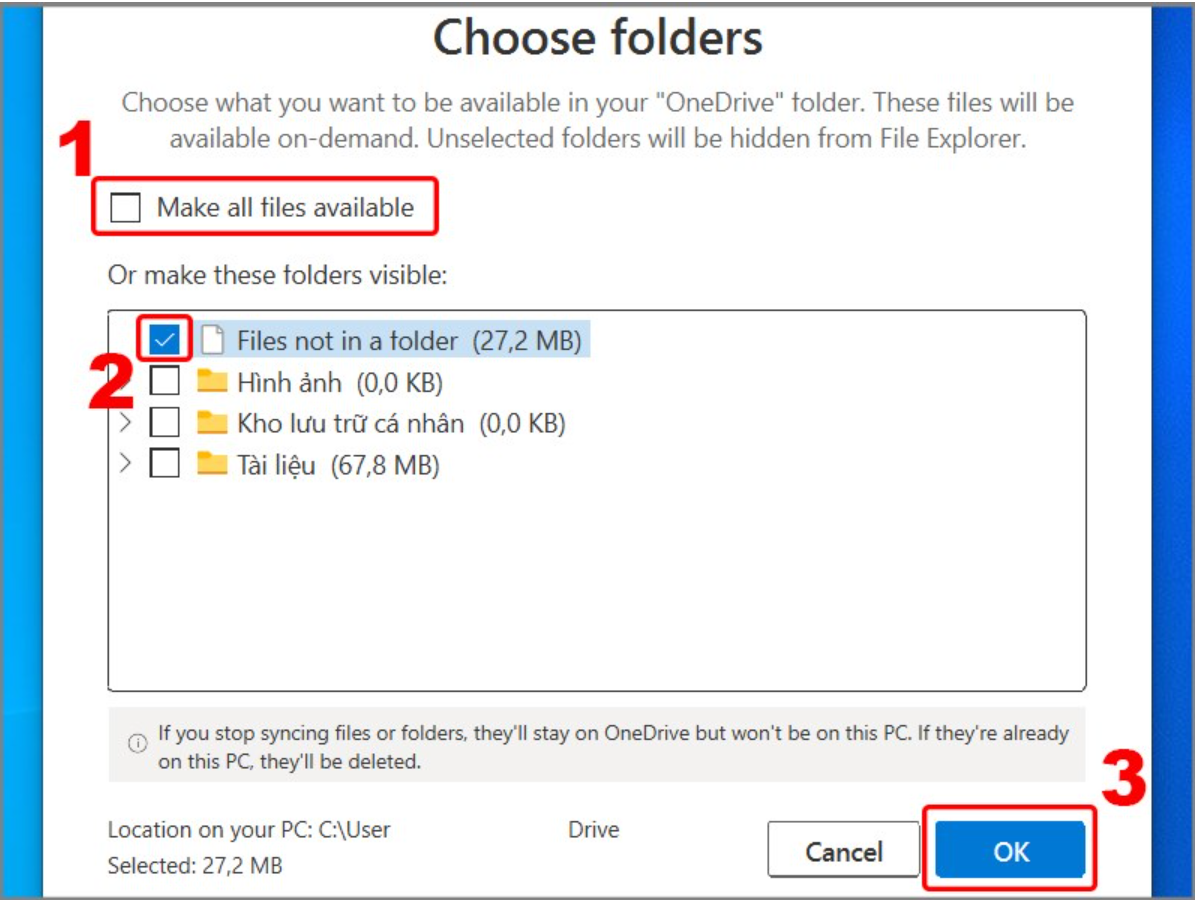Confirm the selection with the OK button
Screen dimensions: 1195x900
click(1010, 850)
